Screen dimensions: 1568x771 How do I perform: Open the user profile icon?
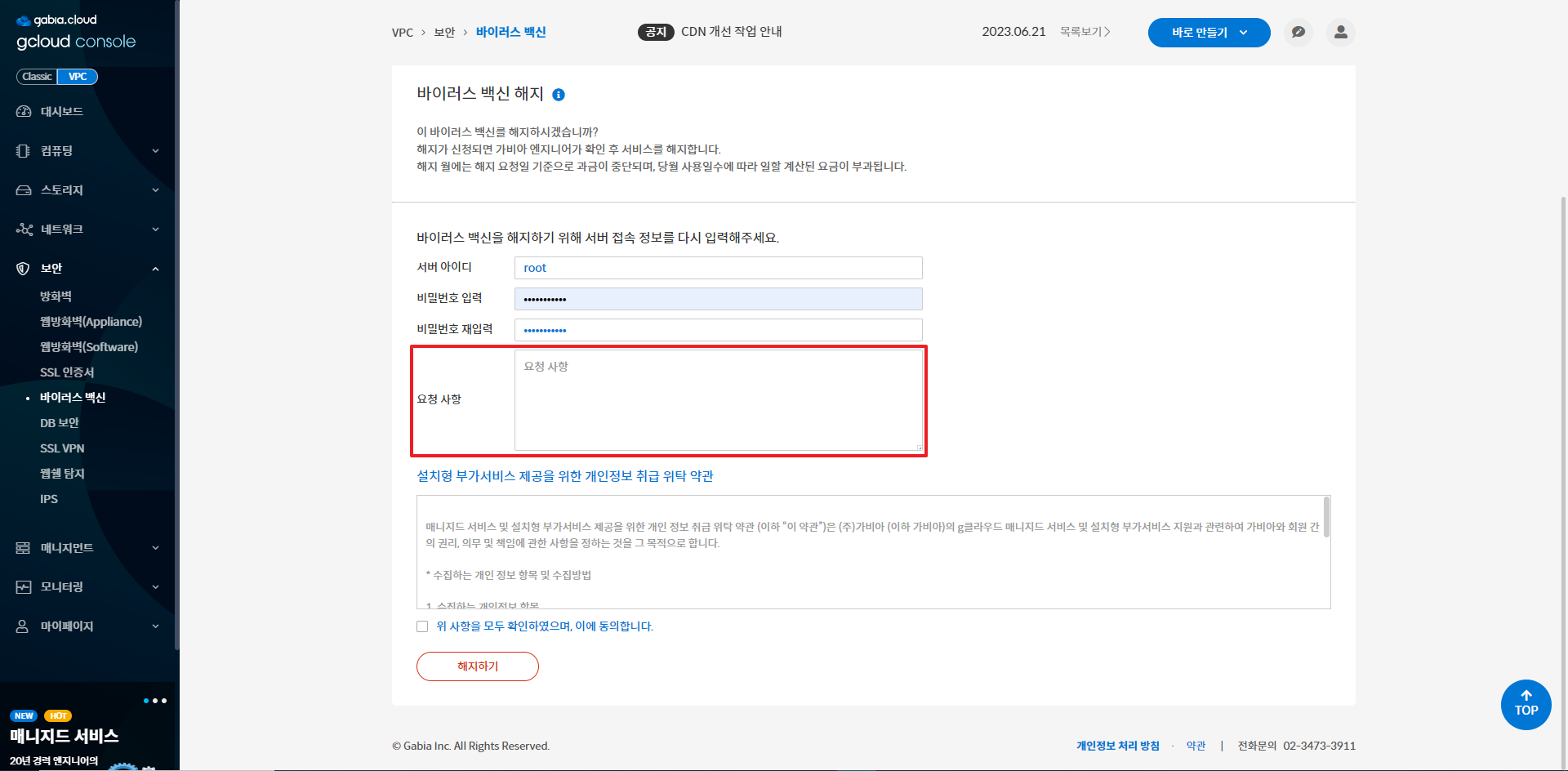1340,33
